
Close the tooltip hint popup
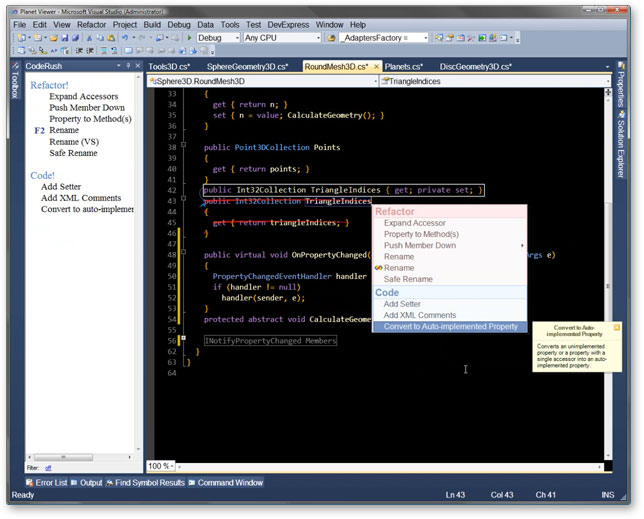coord(617,328)
